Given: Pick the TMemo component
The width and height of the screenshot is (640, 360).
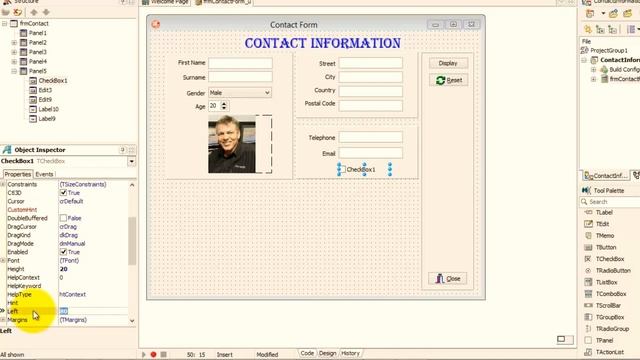Looking at the screenshot, I should point(605,236).
